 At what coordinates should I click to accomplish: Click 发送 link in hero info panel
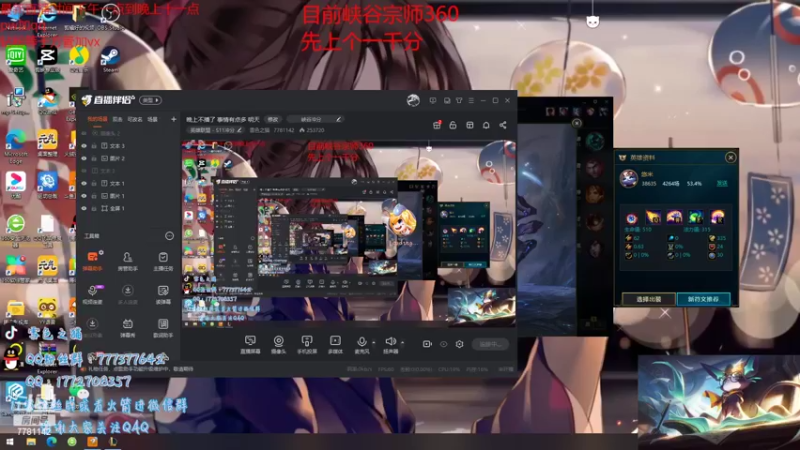click(x=722, y=184)
